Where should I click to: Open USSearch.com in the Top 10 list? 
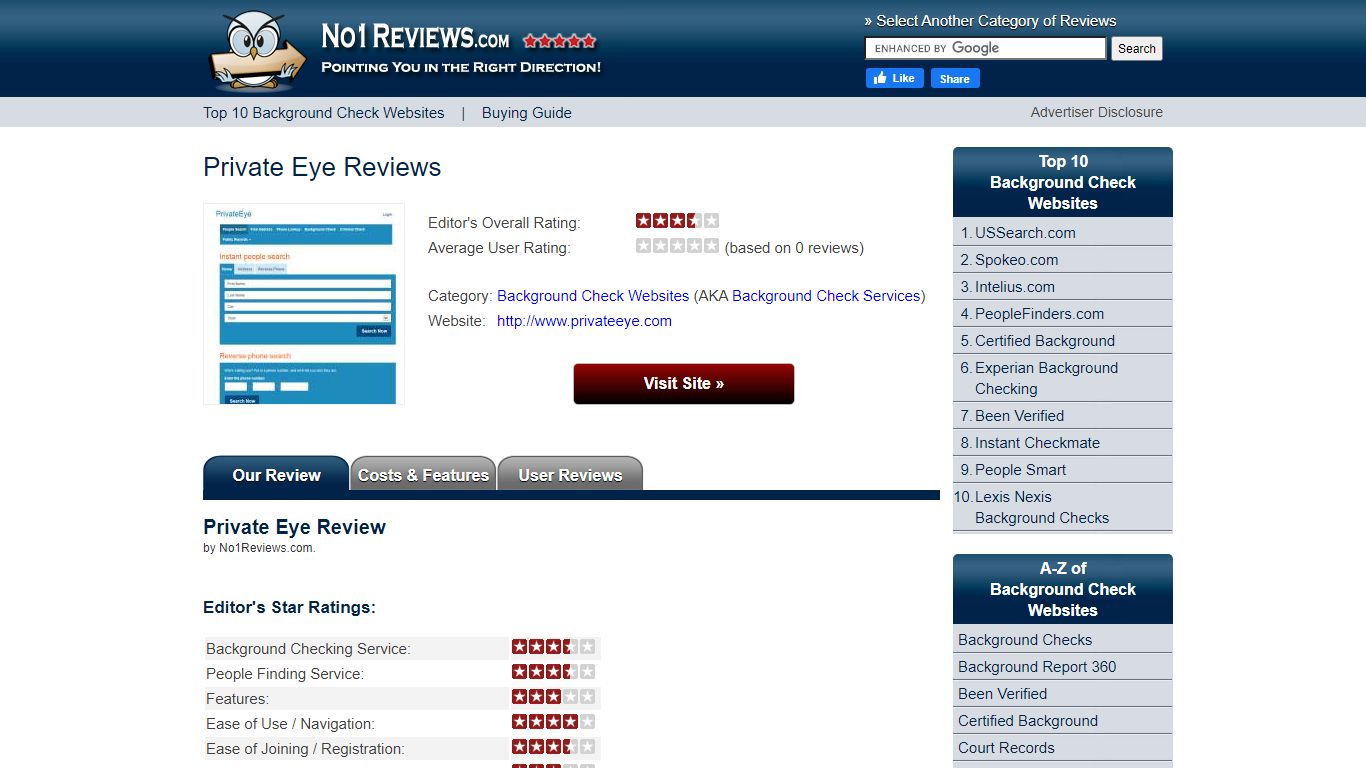pos(1025,233)
